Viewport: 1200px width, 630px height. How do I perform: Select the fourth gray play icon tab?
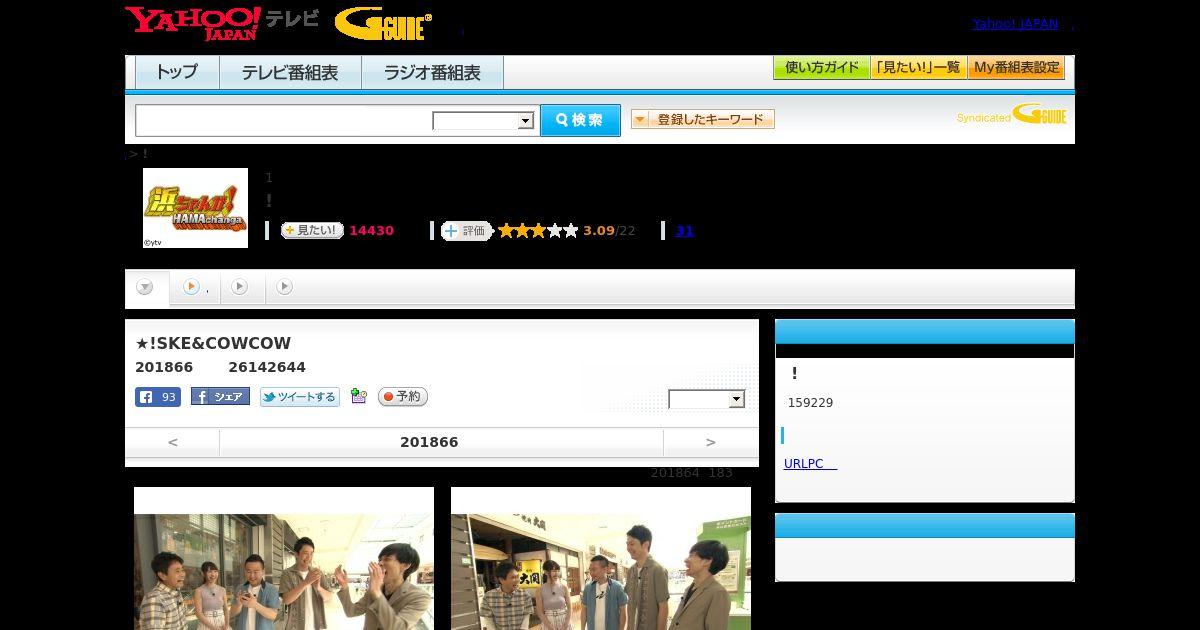pos(285,288)
